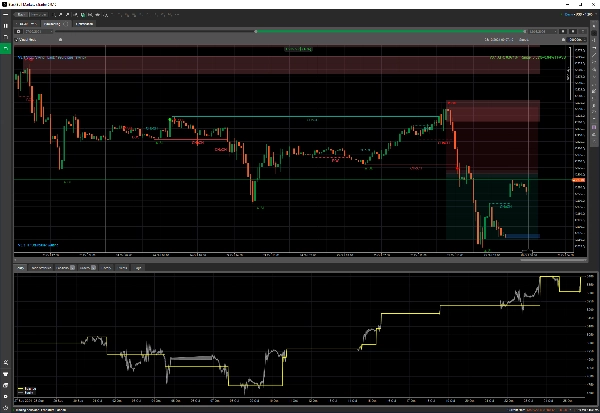The image size is (600, 413).
Task: Switch to the middle tab with the toggle
Action: point(55,24)
